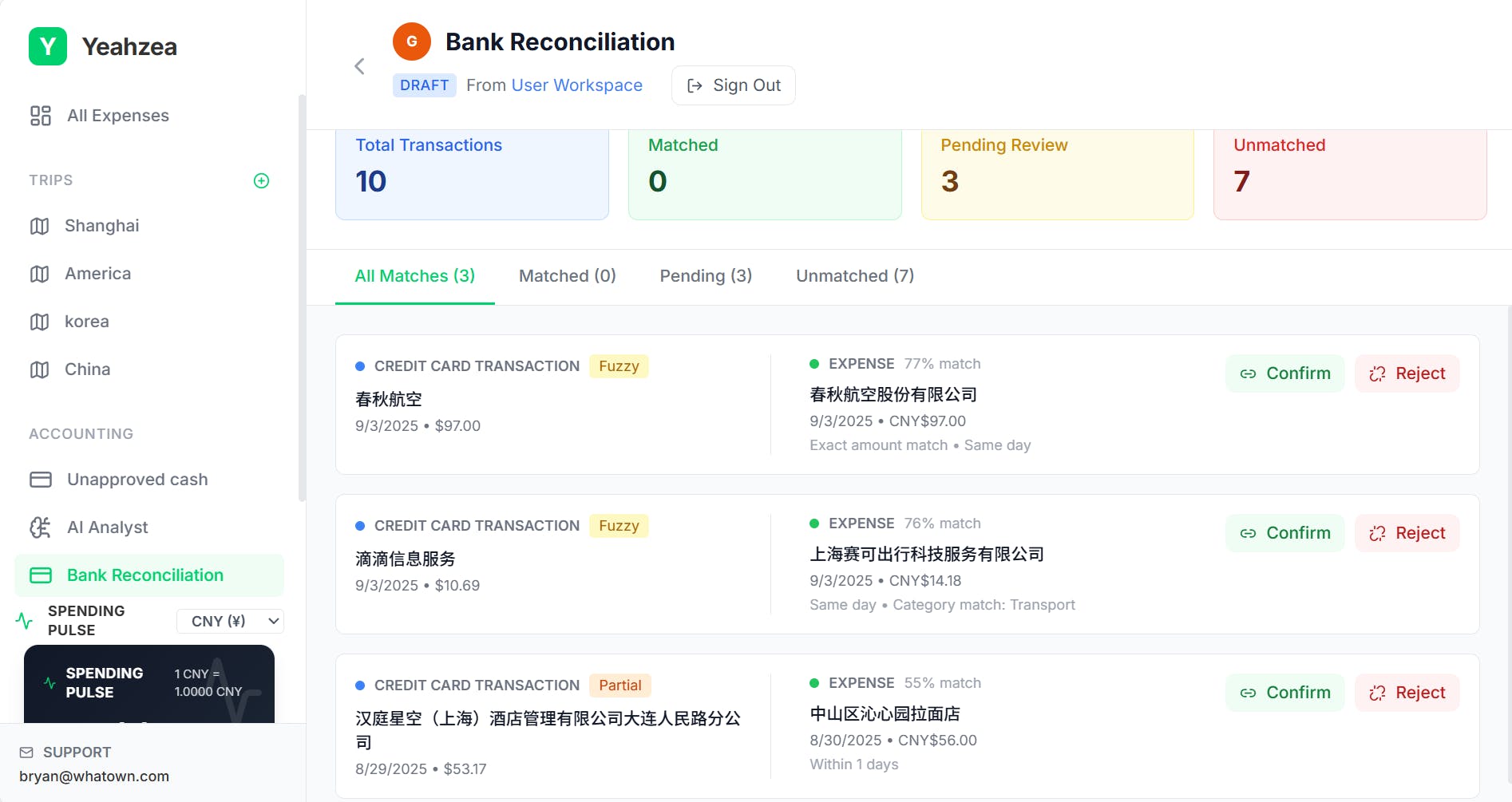1512x802 pixels.
Task: Reject the 春秋航空 match
Action: [1407, 373]
